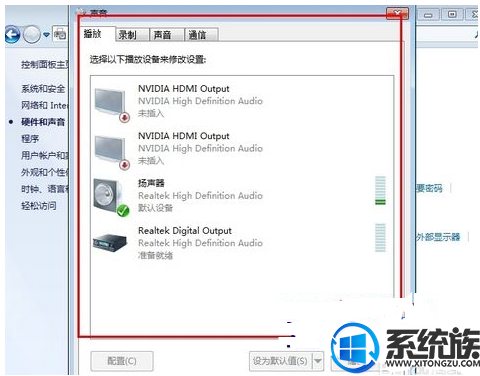Open the 系统和安全 category link
The height and width of the screenshot is (376, 480).
(43, 89)
